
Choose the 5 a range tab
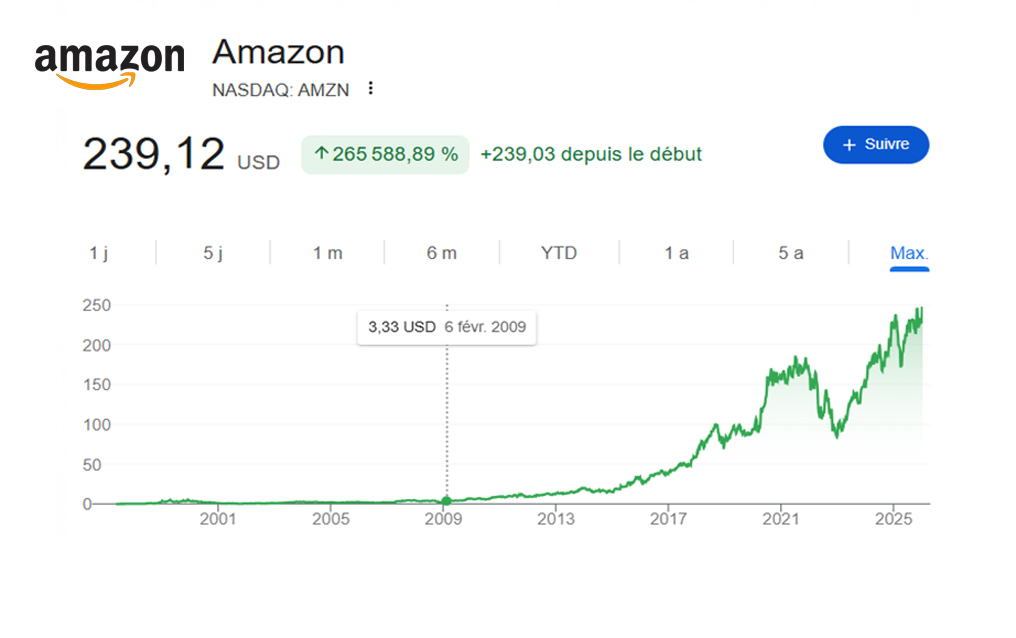point(790,253)
